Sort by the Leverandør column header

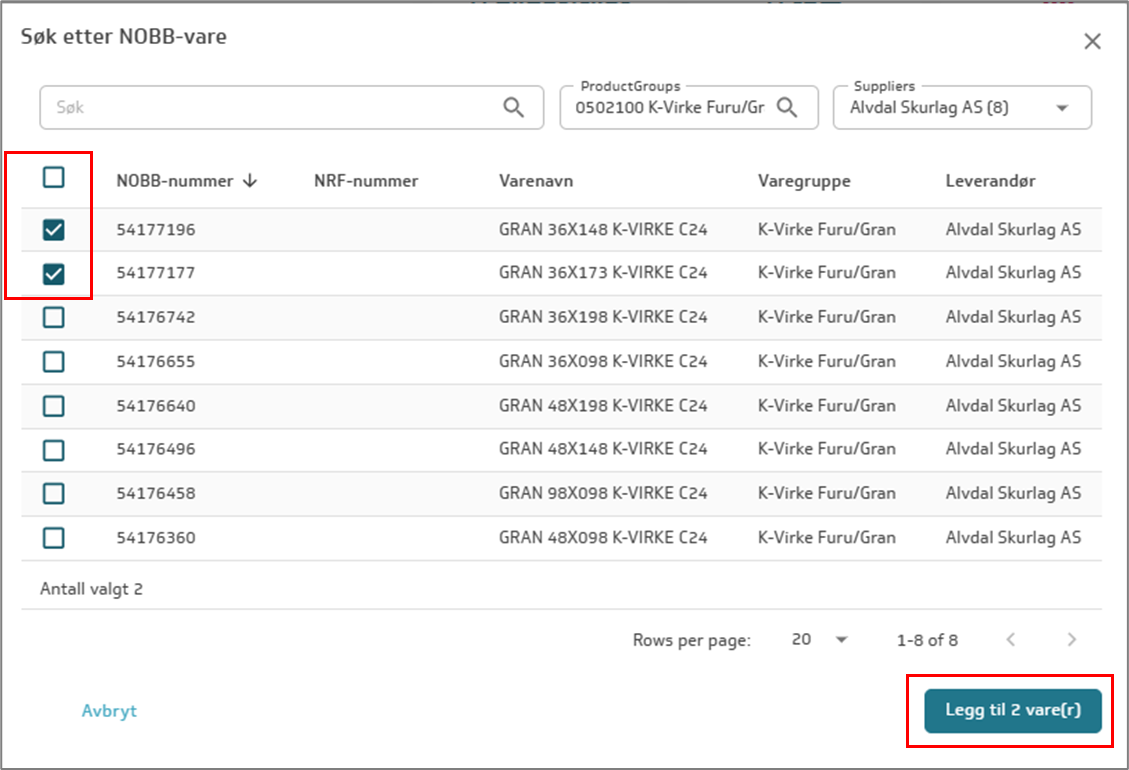(990, 181)
